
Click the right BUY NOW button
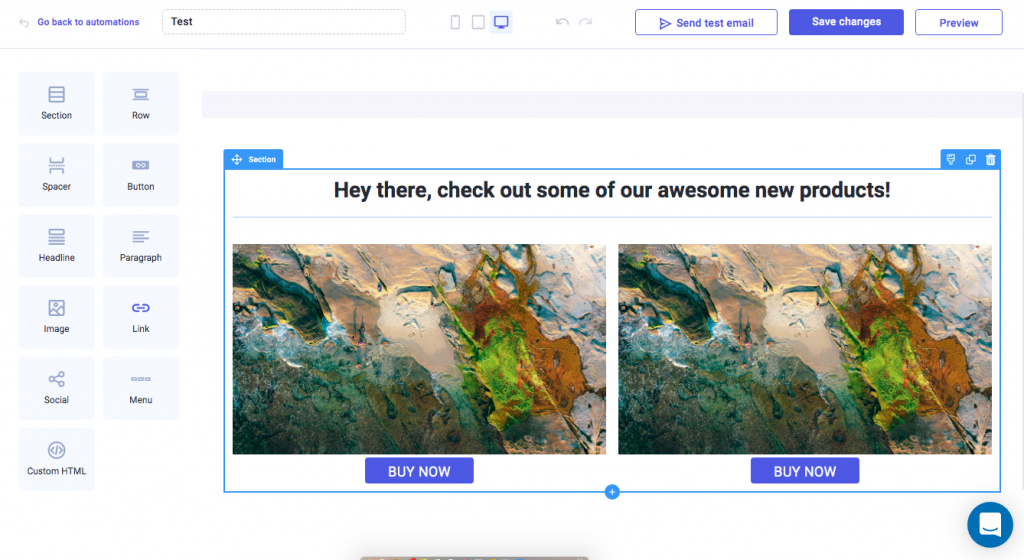(x=805, y=471)
